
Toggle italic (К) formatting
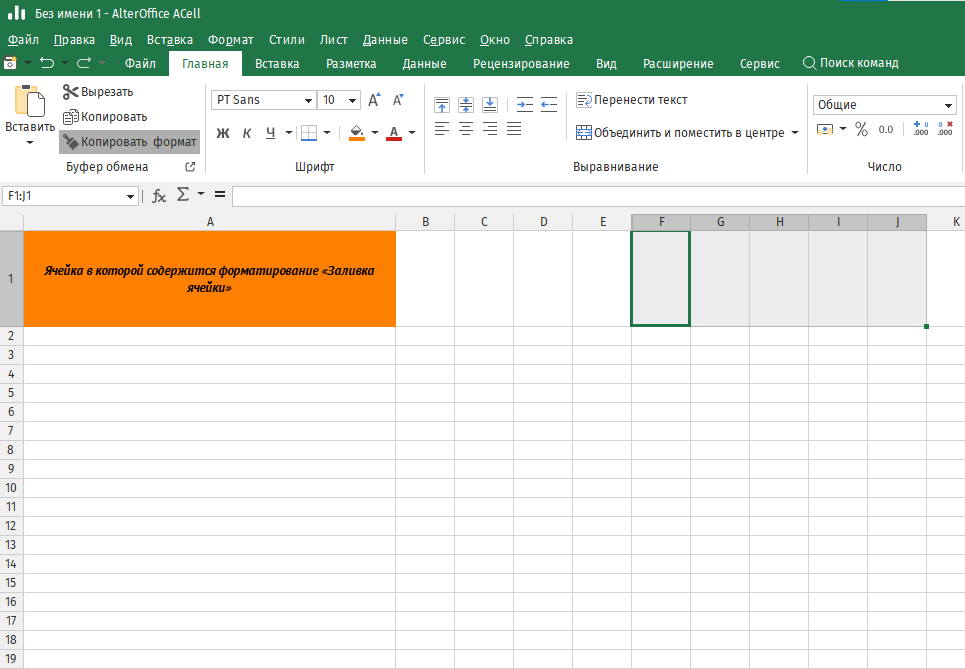(x=247, y=132)
